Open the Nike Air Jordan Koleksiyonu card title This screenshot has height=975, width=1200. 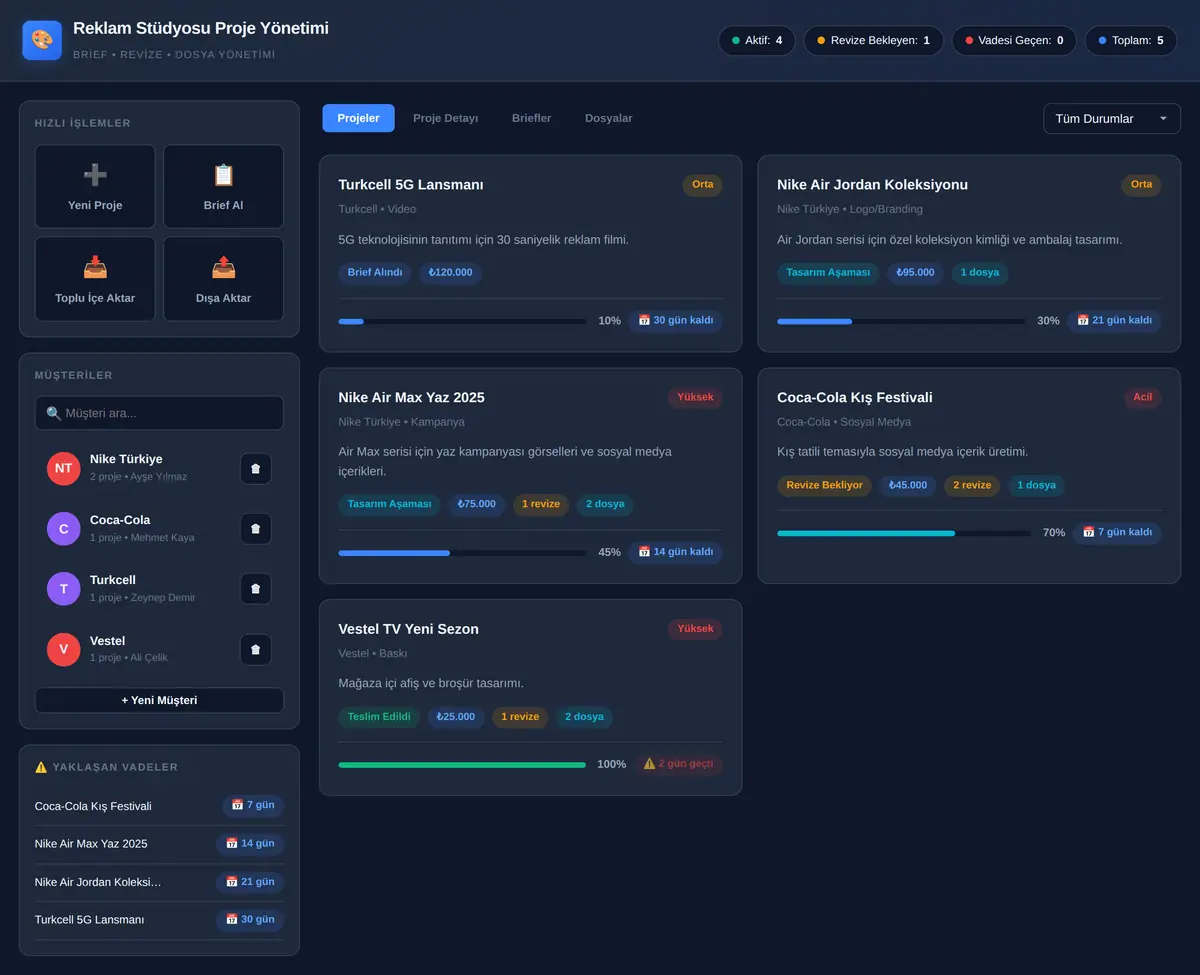[872, 185]
